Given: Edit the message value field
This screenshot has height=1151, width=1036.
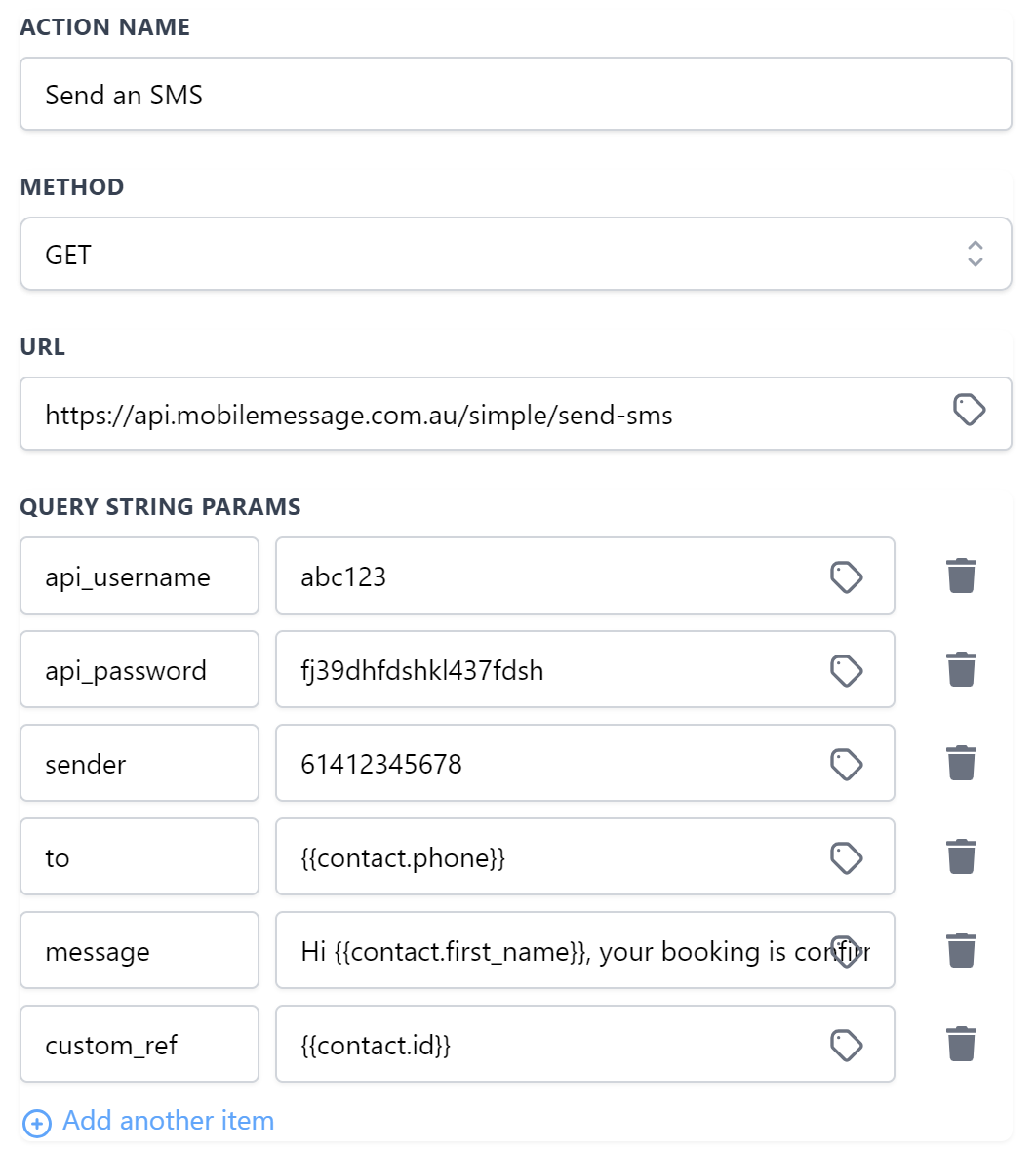Looking at the screenshot, I should click(556, 951).
